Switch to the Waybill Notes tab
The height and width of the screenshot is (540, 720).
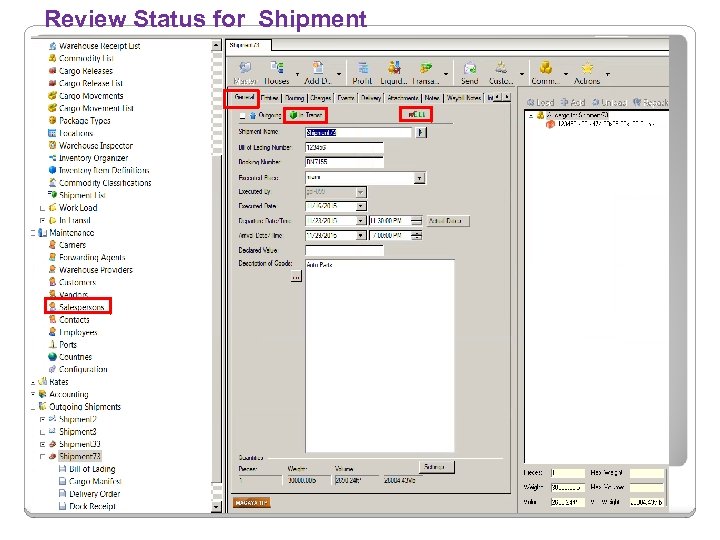coord(464,98)
